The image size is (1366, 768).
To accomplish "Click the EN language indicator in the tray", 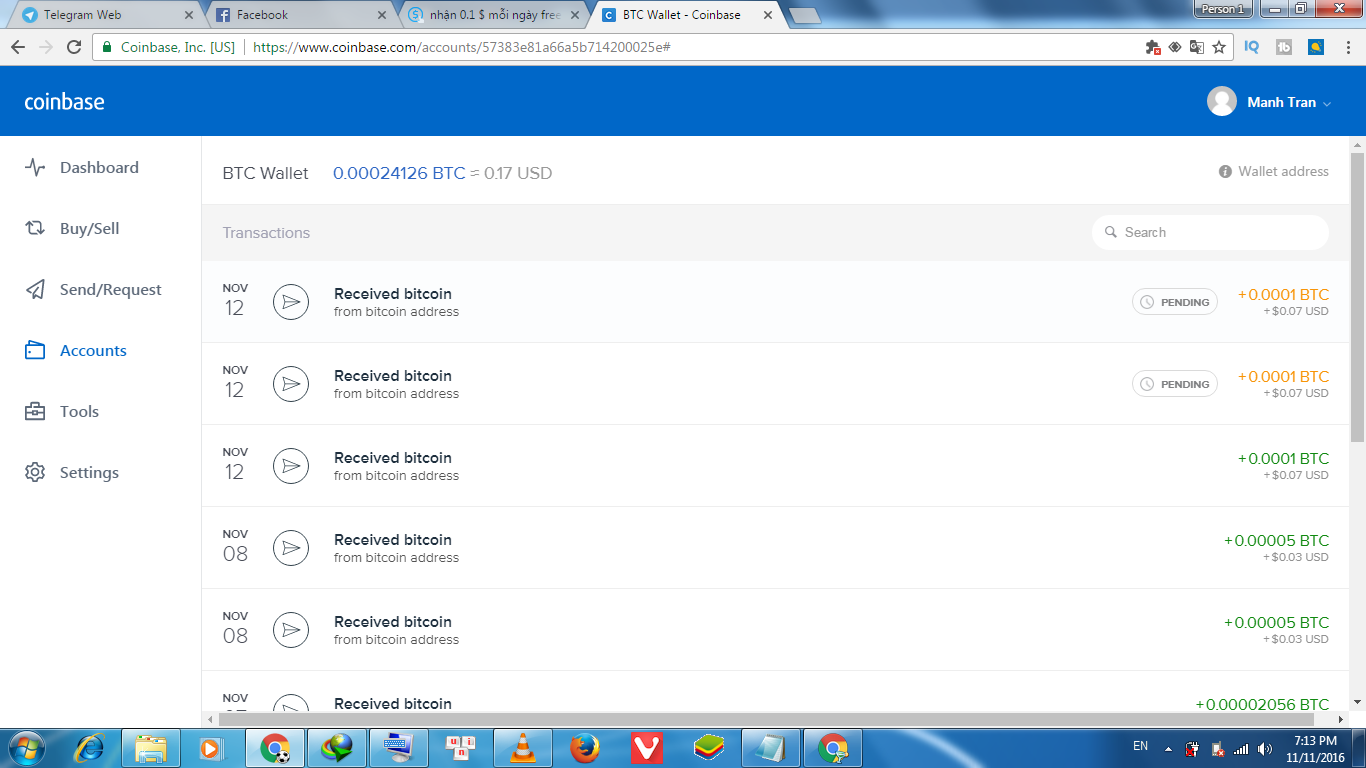I will (1140, 746).
